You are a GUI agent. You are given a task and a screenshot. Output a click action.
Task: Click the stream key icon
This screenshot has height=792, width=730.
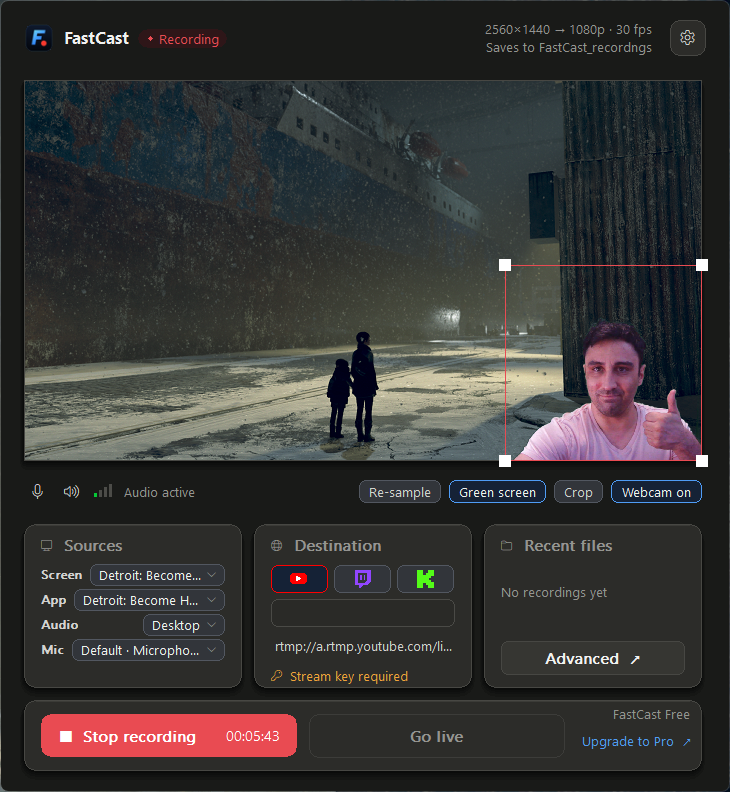pos(276,676)
